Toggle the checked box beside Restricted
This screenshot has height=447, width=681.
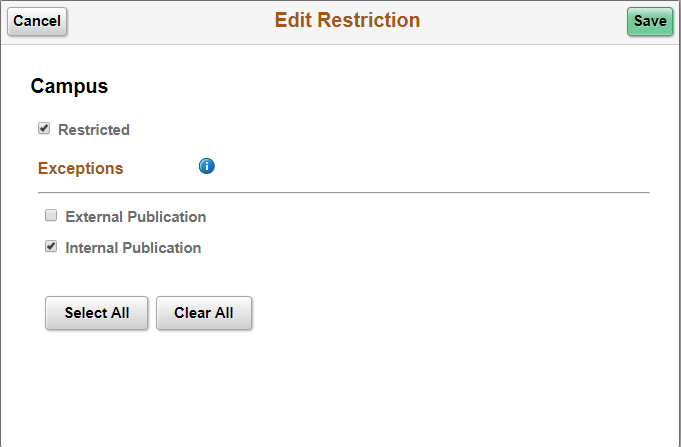(x=44, y=129)
